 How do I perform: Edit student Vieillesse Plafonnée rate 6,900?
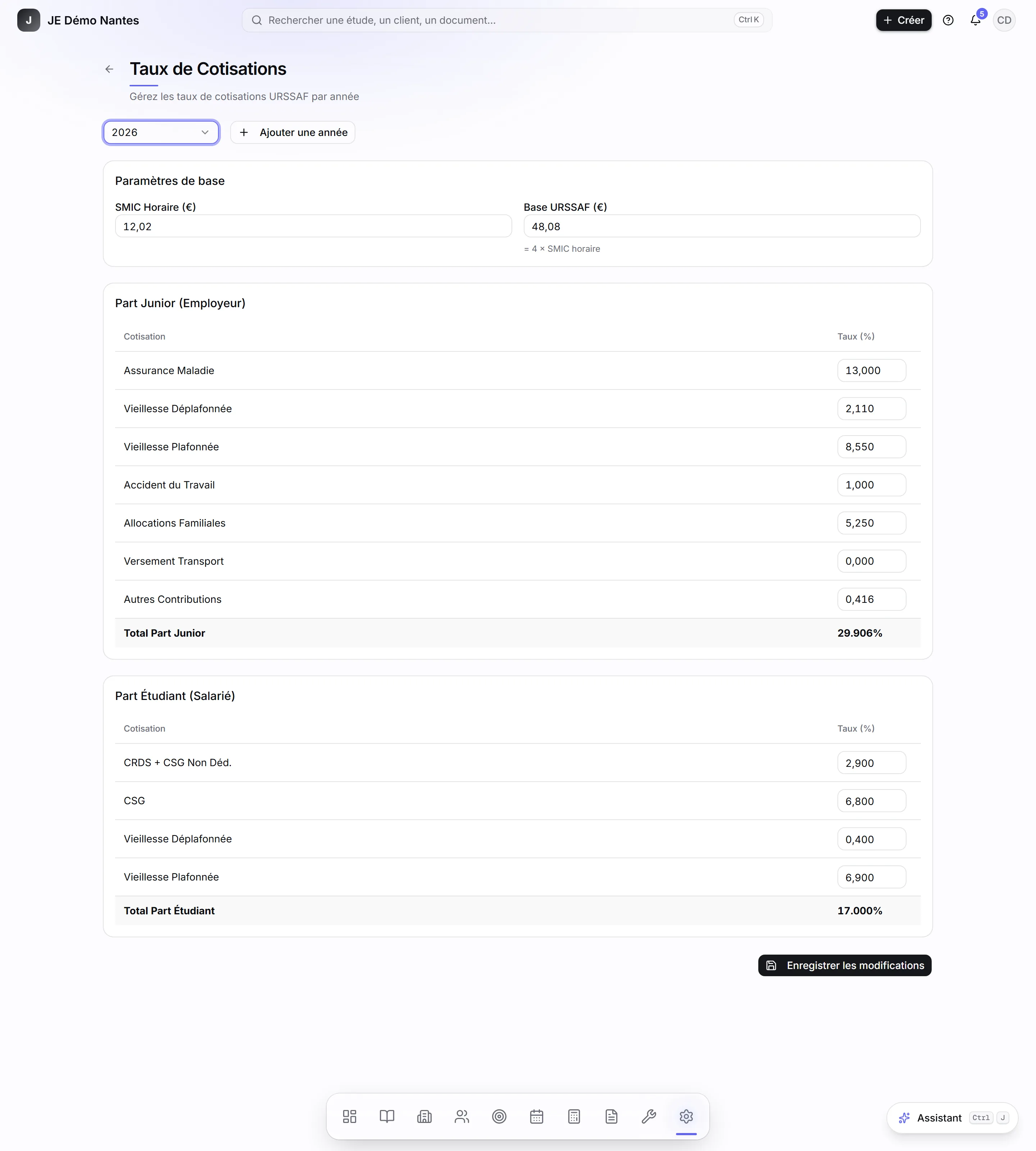872,877
